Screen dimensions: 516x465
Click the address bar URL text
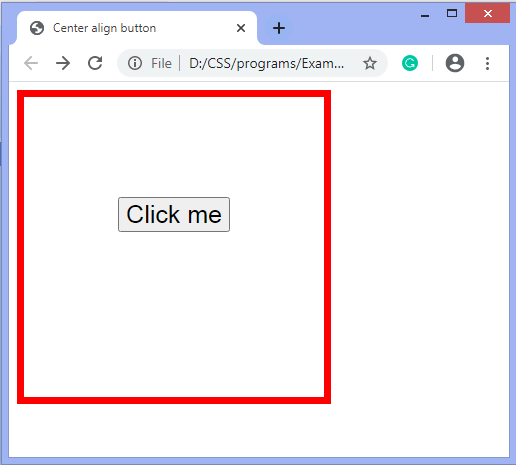click(x=266, y=63)
